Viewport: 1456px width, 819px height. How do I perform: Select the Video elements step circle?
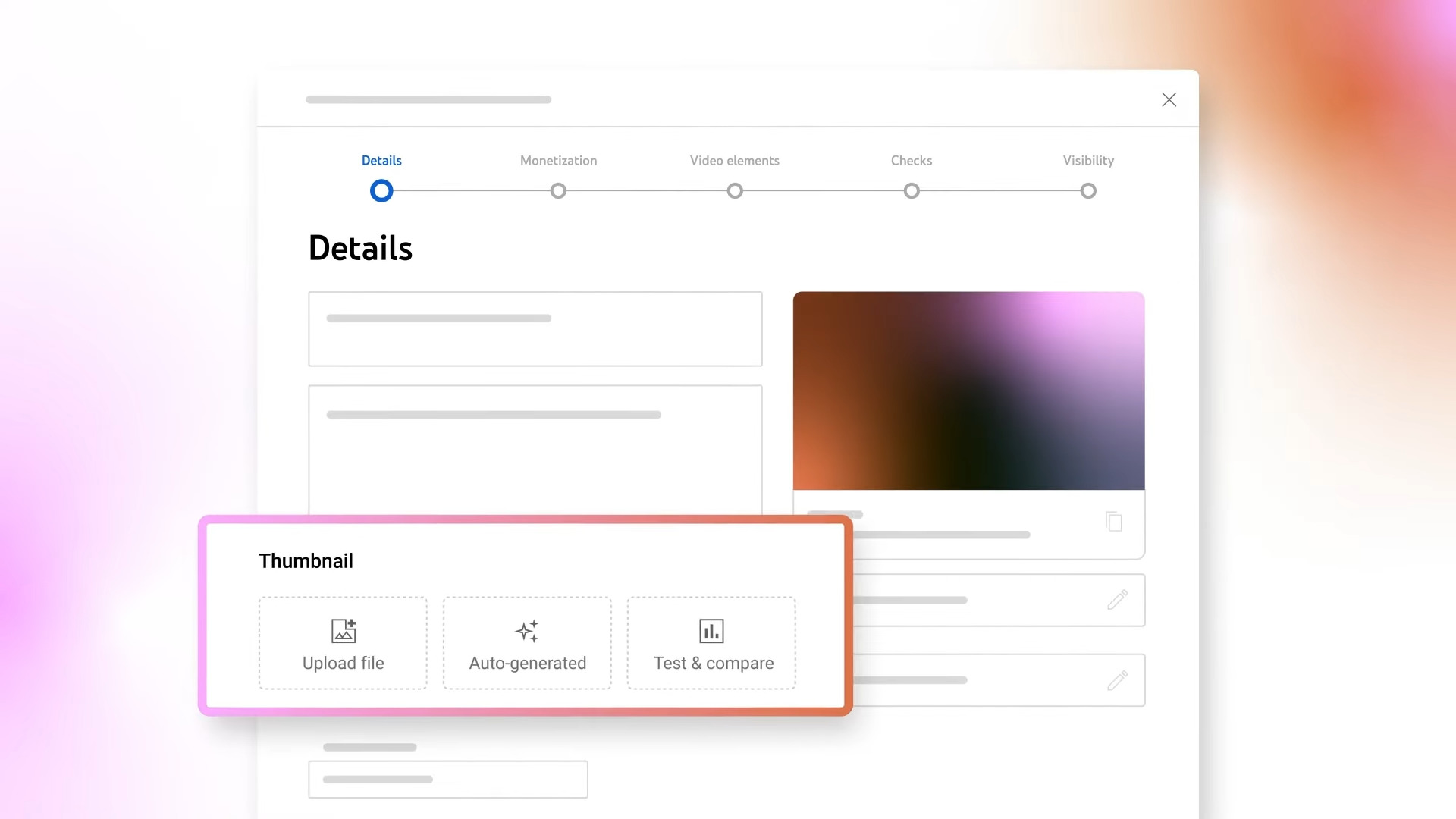point(735,191)
